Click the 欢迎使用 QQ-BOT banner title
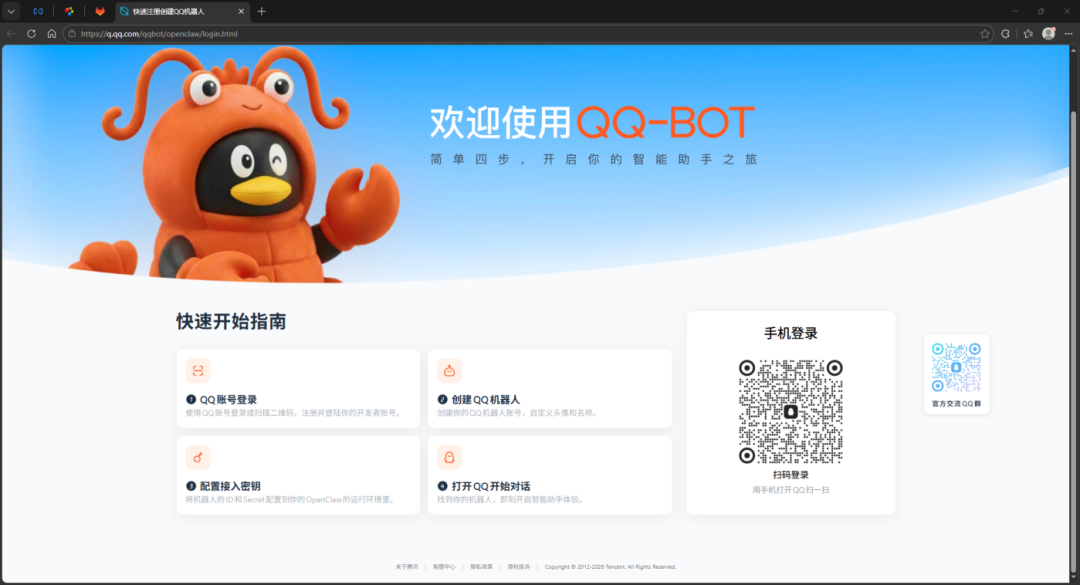 pyautogui.click(x=592, y=123)
